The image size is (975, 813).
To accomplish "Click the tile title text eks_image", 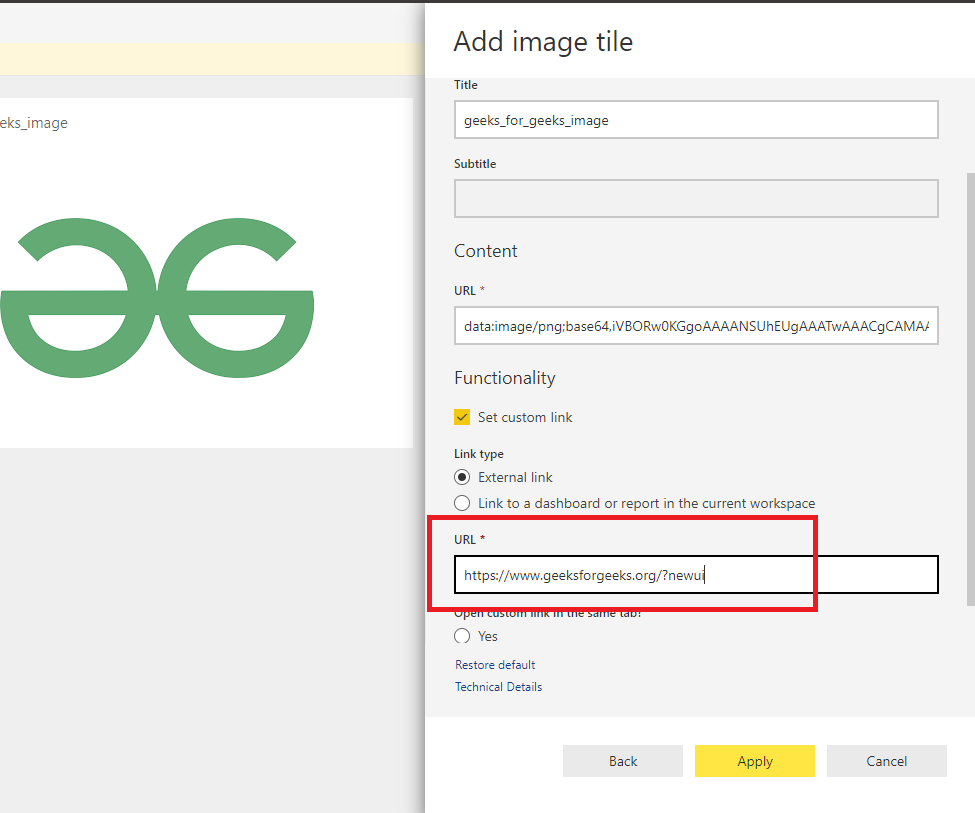I will [x=34, y=123].
